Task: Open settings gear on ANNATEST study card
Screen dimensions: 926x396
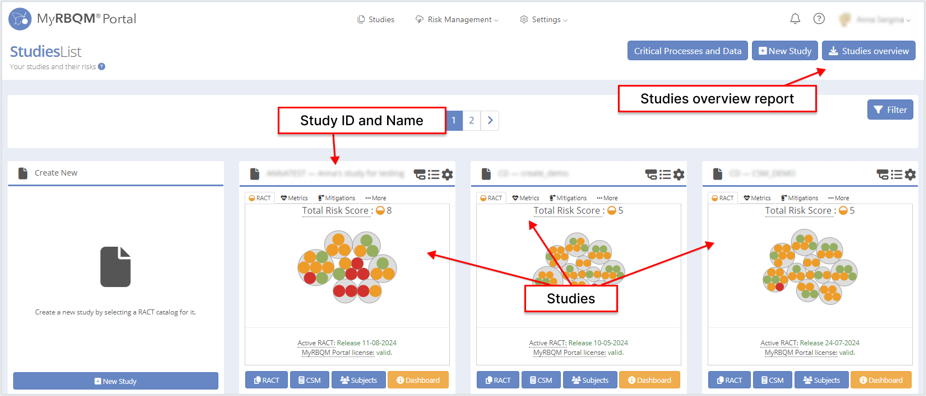Action: pyautogui.click(x=448, y=174)
